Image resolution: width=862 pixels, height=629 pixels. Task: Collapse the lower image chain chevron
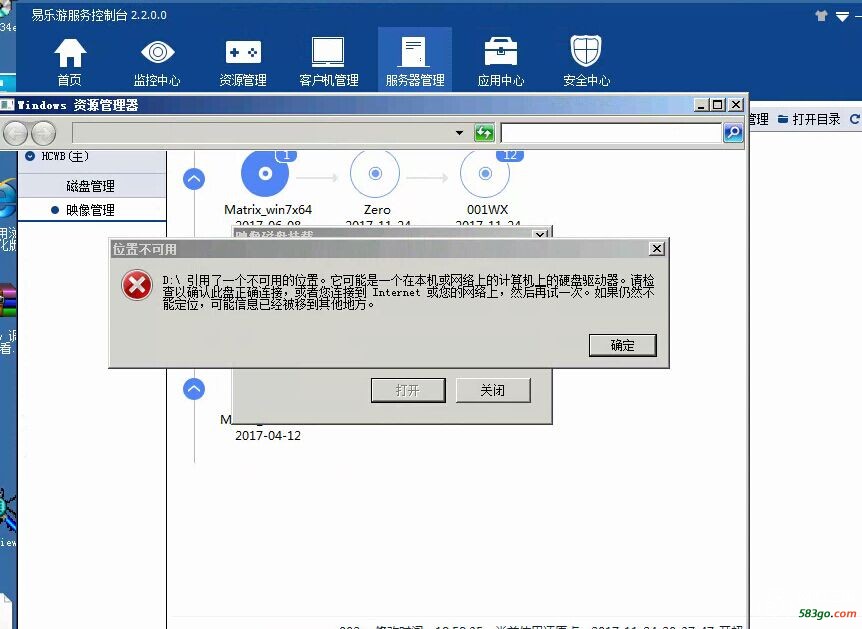[194, 389]
